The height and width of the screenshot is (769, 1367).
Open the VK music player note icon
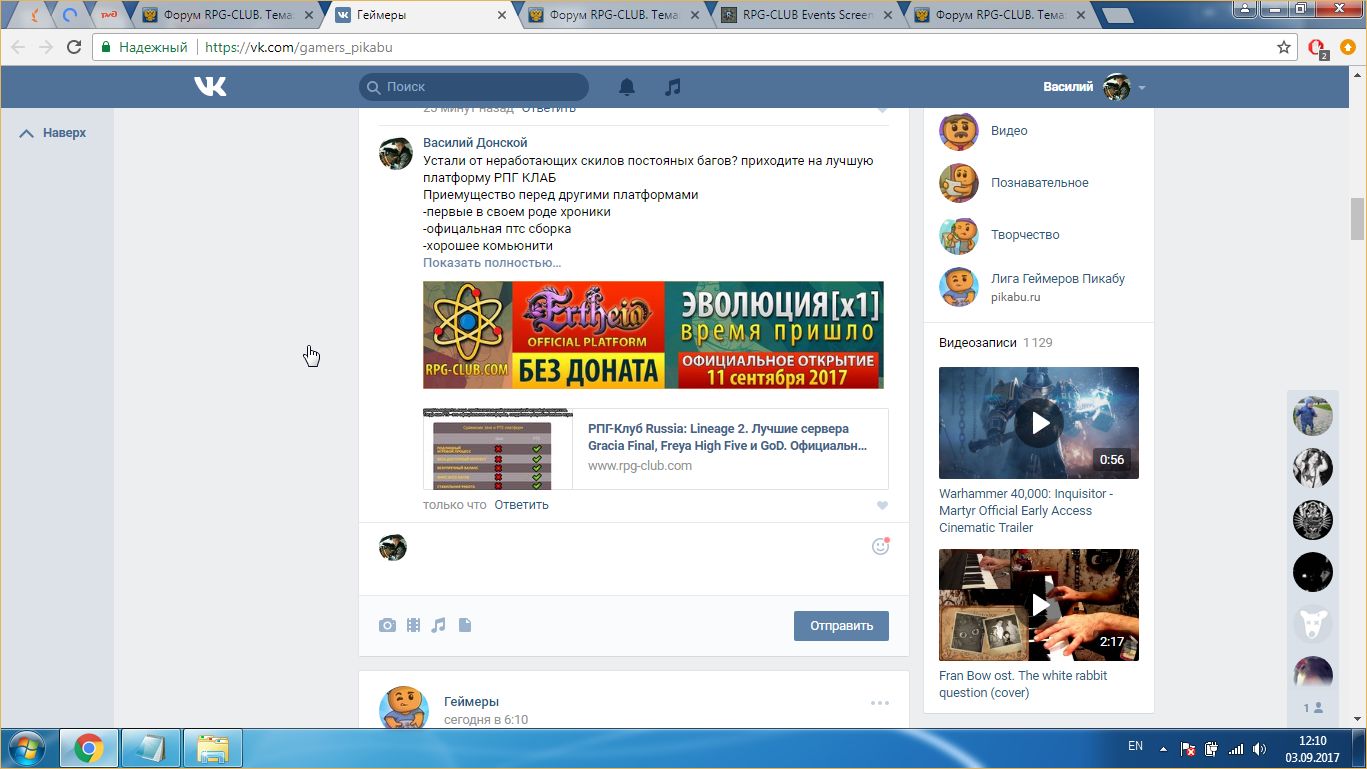673,87
